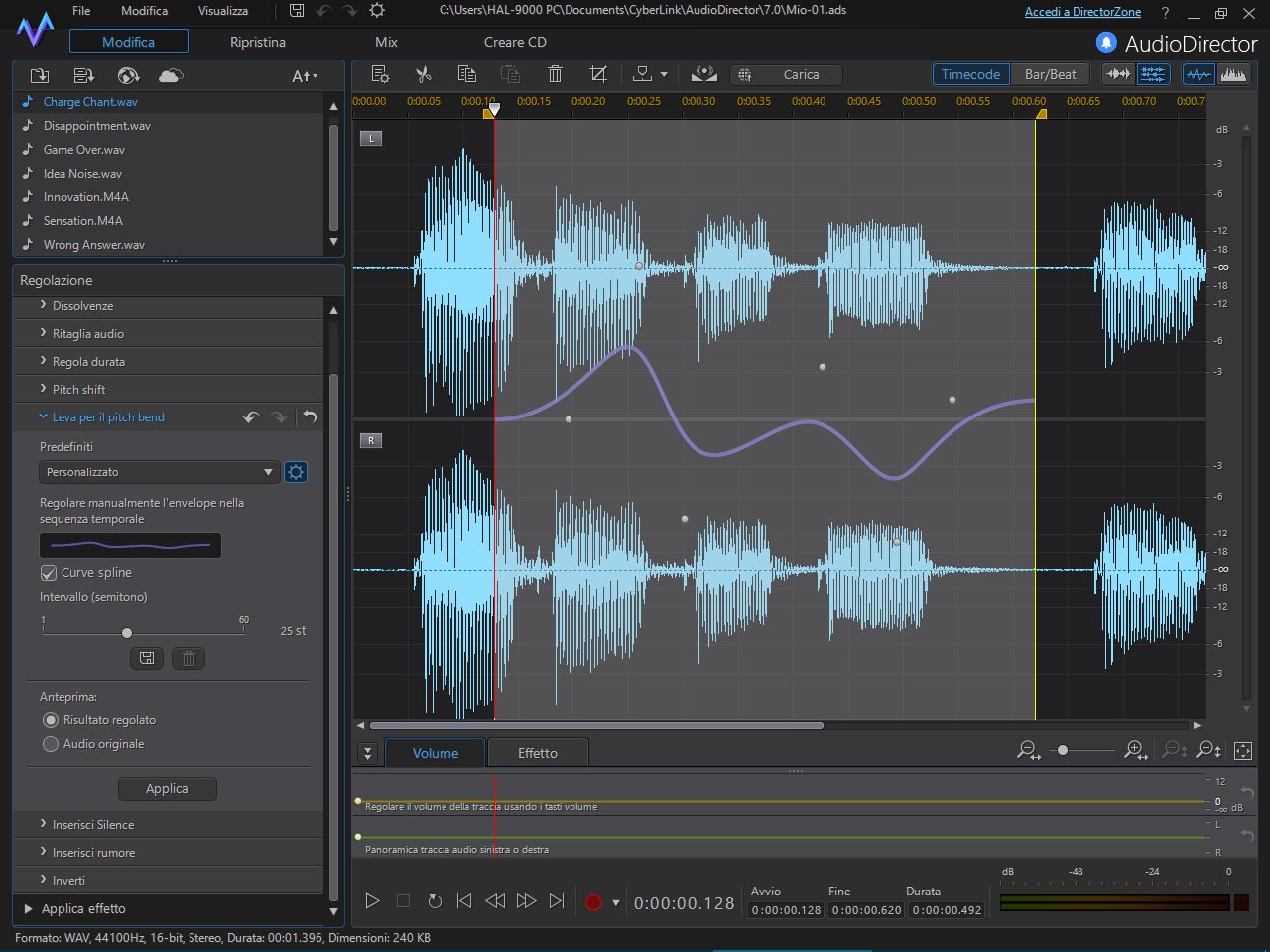The width and height of the screenshot is (1270, 952).
Task: Open the Personalizzato presets dropdown
Action: (159, 472)
